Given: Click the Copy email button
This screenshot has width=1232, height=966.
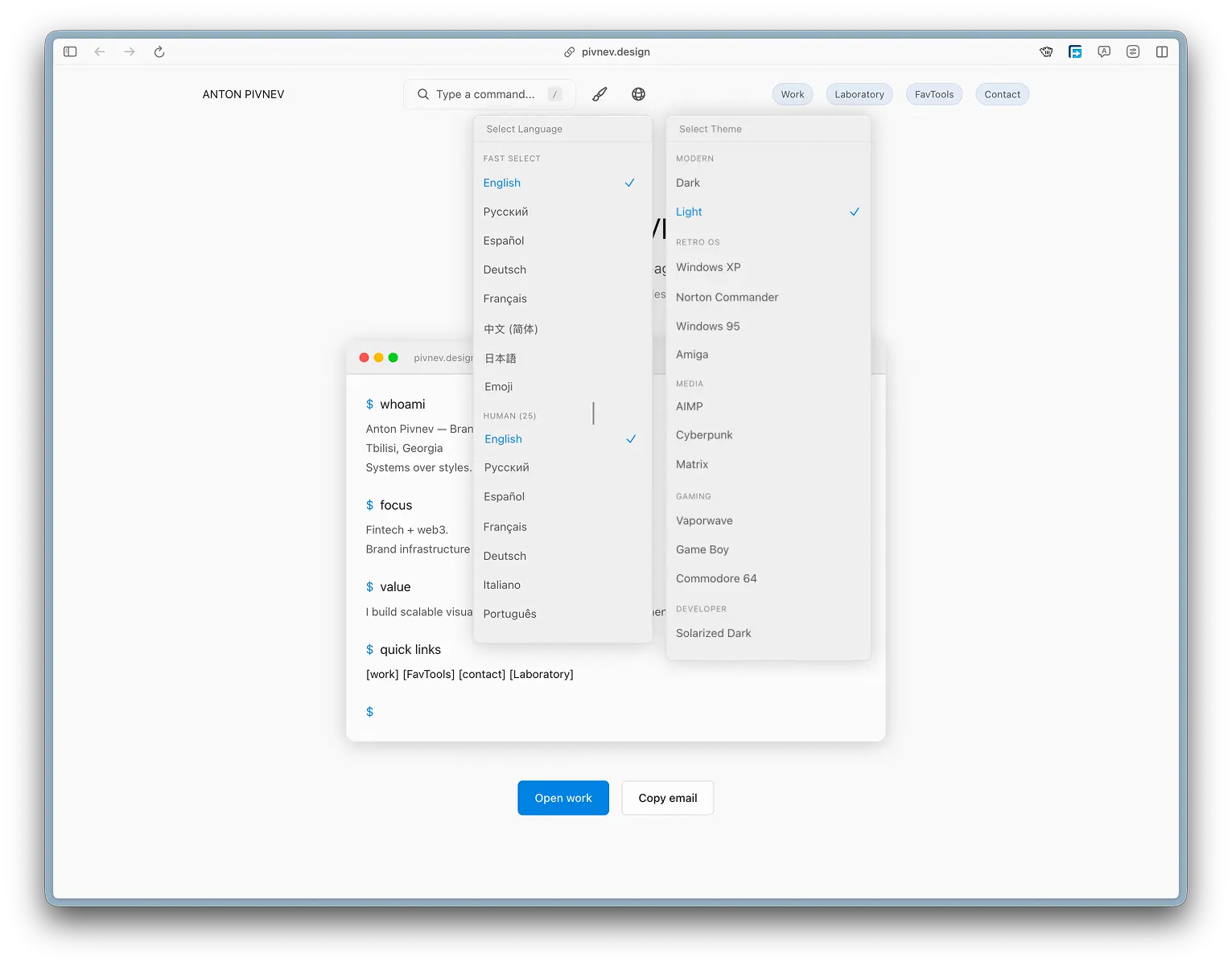Looking at the screenshot, I should point(667,797).
